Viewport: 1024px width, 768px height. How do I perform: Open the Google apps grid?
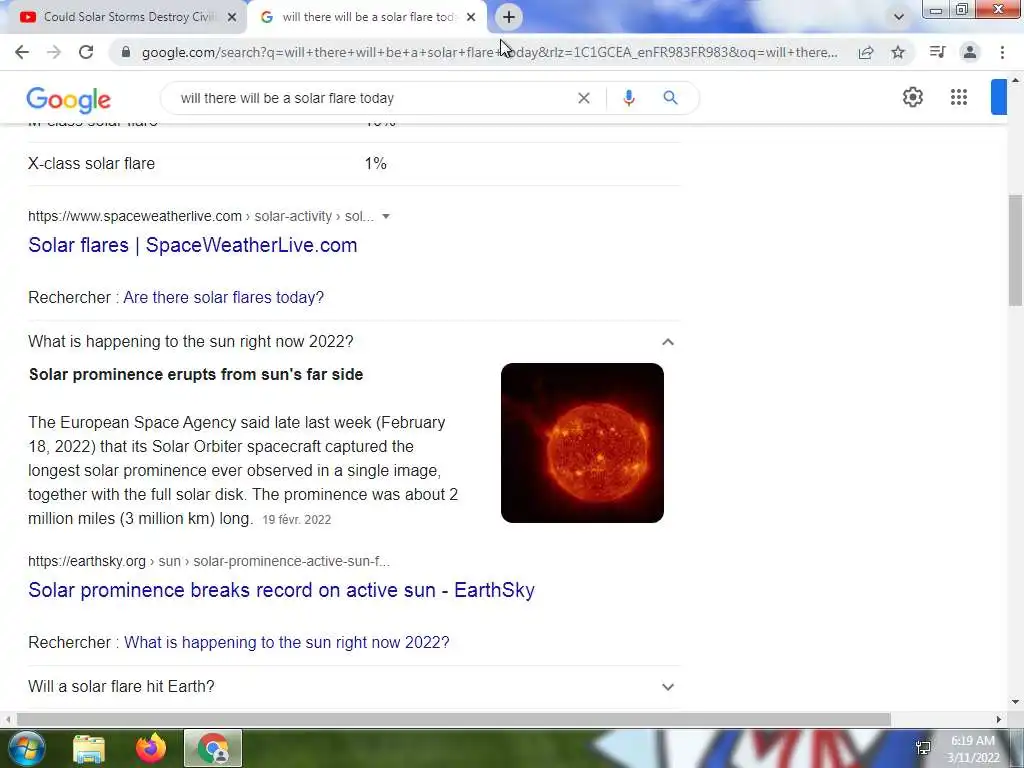coord(959,97)
